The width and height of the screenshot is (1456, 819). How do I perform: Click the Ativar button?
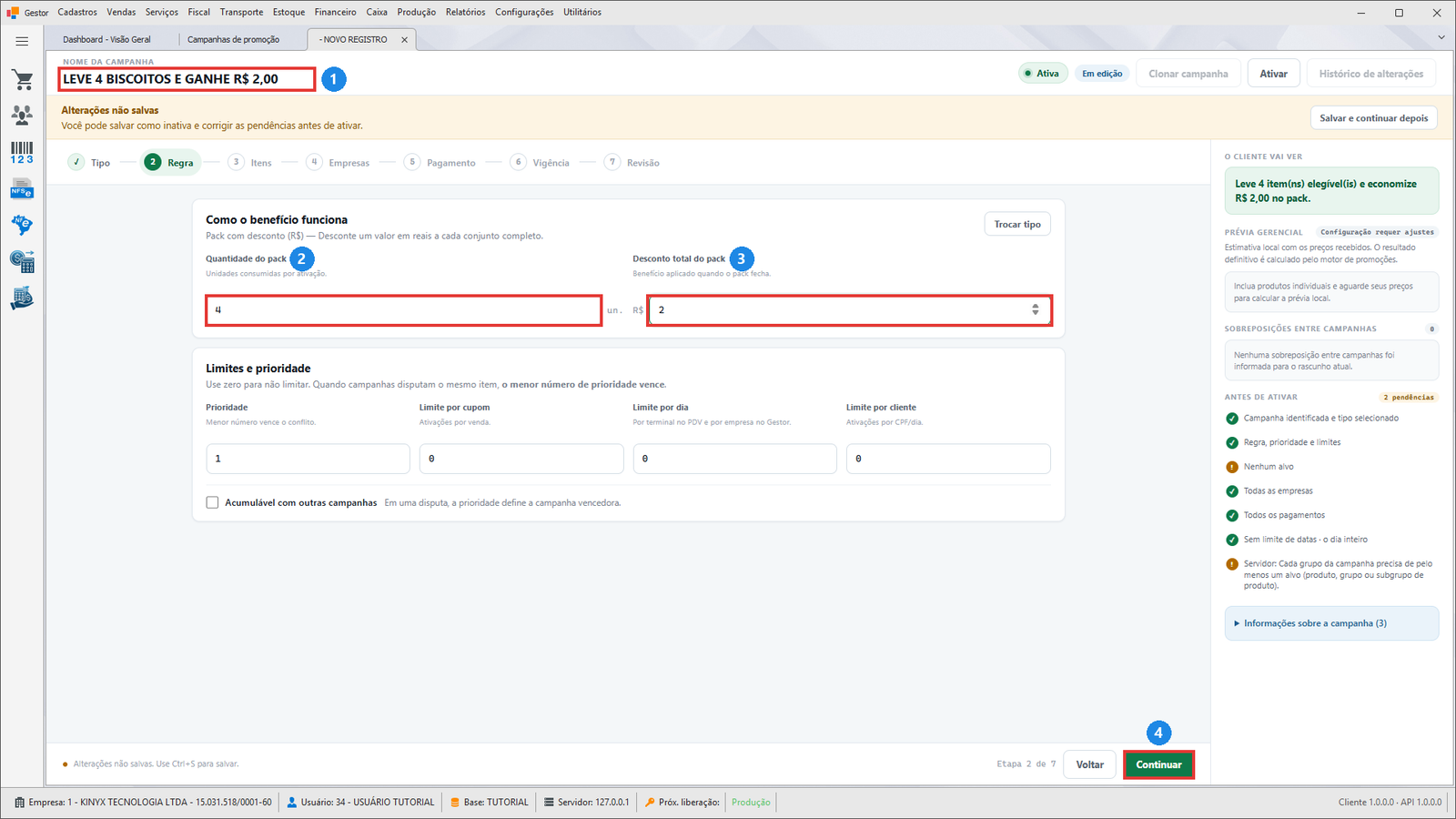pyautogui.click(x=1274, y=74)
